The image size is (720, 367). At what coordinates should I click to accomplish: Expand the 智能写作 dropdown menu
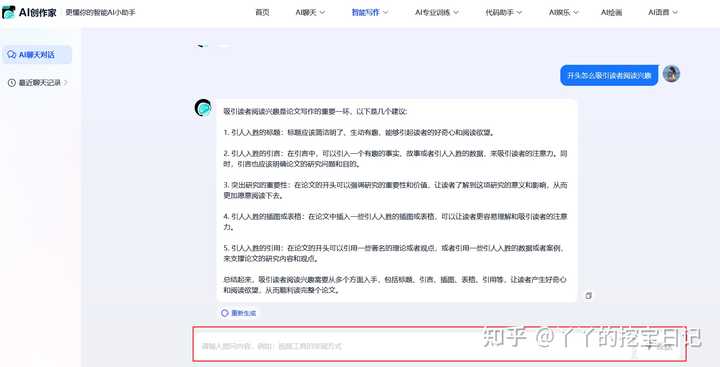(x=370, y=12)
